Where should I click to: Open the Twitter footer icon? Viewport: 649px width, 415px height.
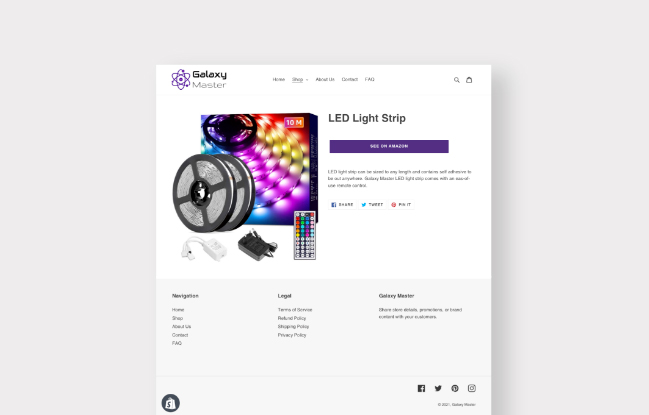pyautogui.click(x=438, y=388)
